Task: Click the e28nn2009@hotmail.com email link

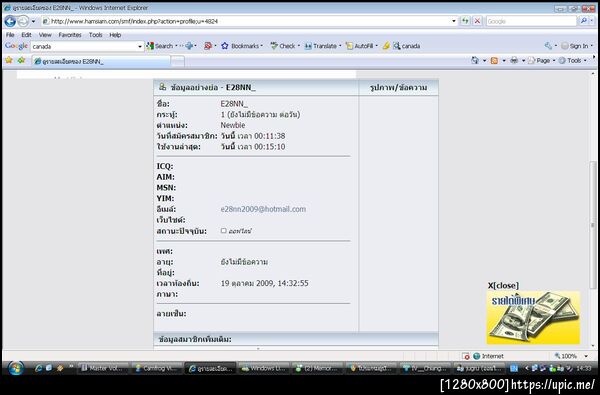Action: click(263, 209)
